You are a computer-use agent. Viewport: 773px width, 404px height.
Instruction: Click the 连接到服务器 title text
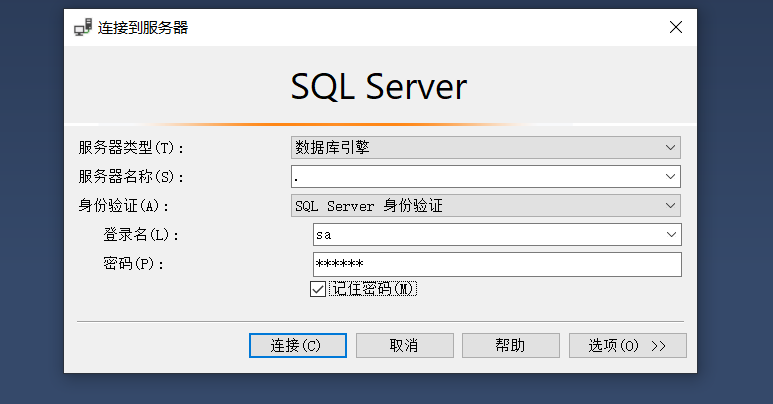coord(143,28)
